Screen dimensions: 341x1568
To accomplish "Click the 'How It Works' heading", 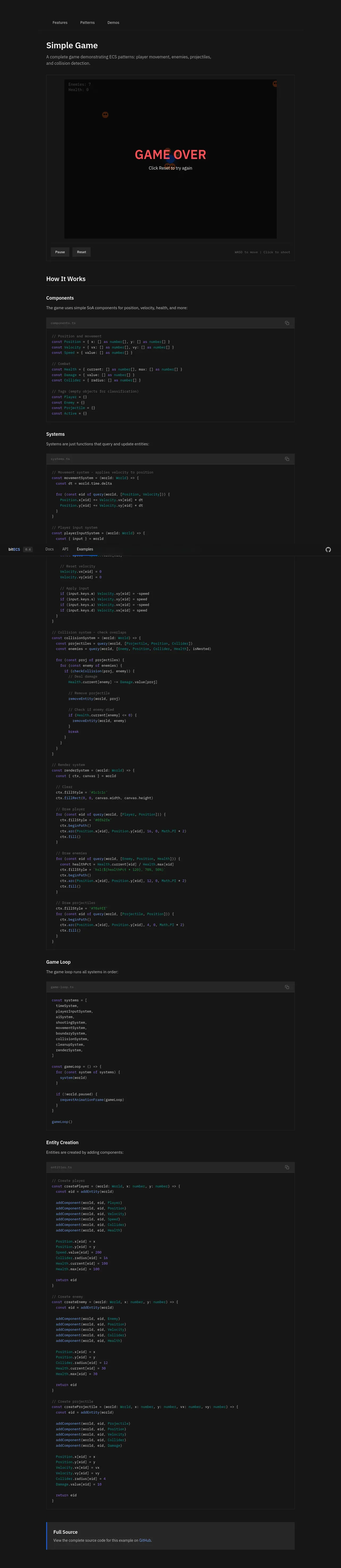I will pyautogui.click(x=66, y=279).
